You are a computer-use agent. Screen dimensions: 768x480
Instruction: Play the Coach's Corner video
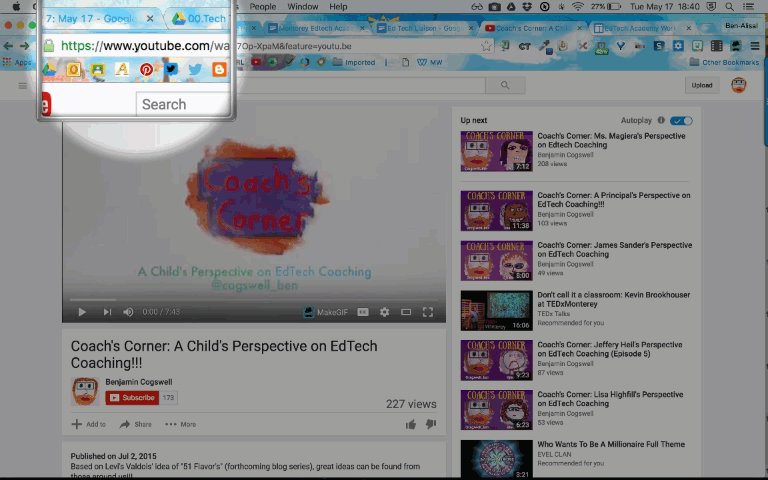pos(82,312)
